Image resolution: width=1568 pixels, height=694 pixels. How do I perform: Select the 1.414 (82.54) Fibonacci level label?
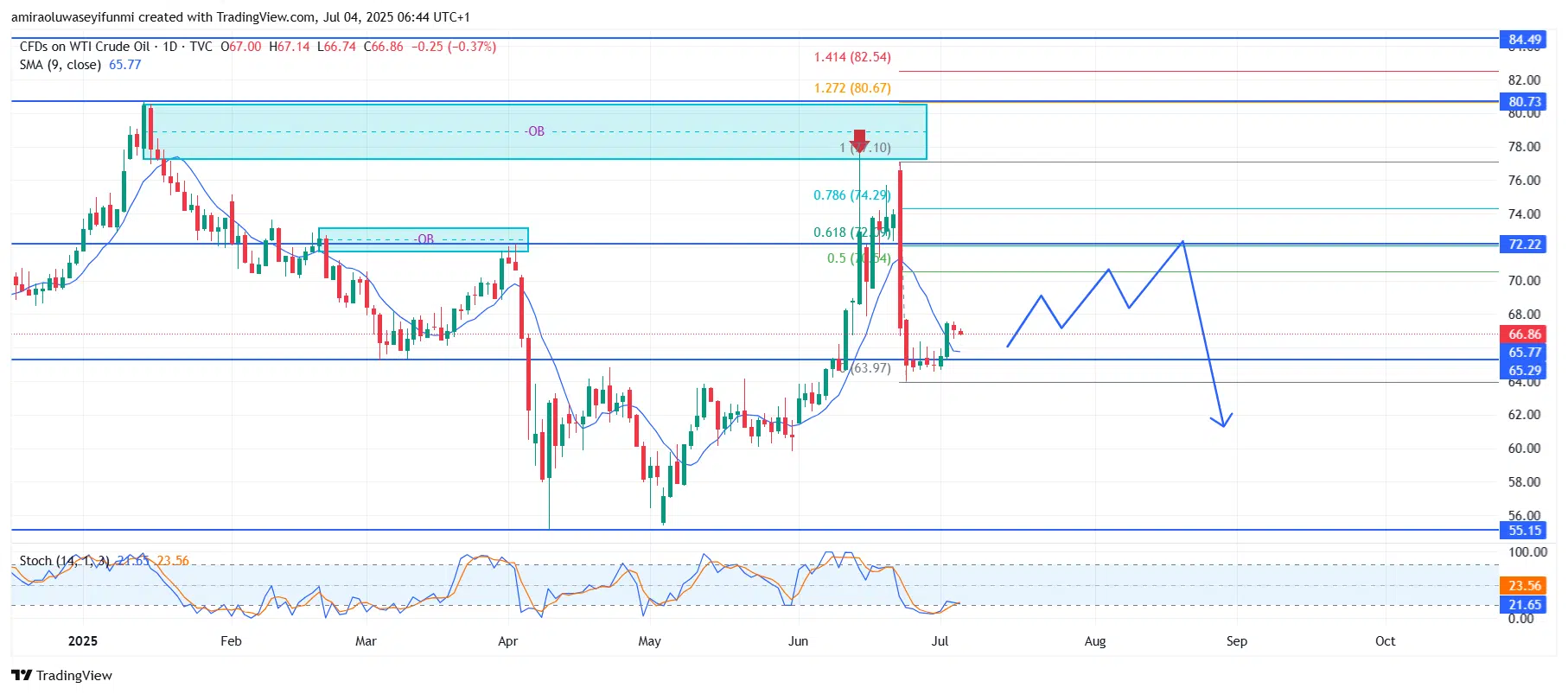tap(851, 57)
